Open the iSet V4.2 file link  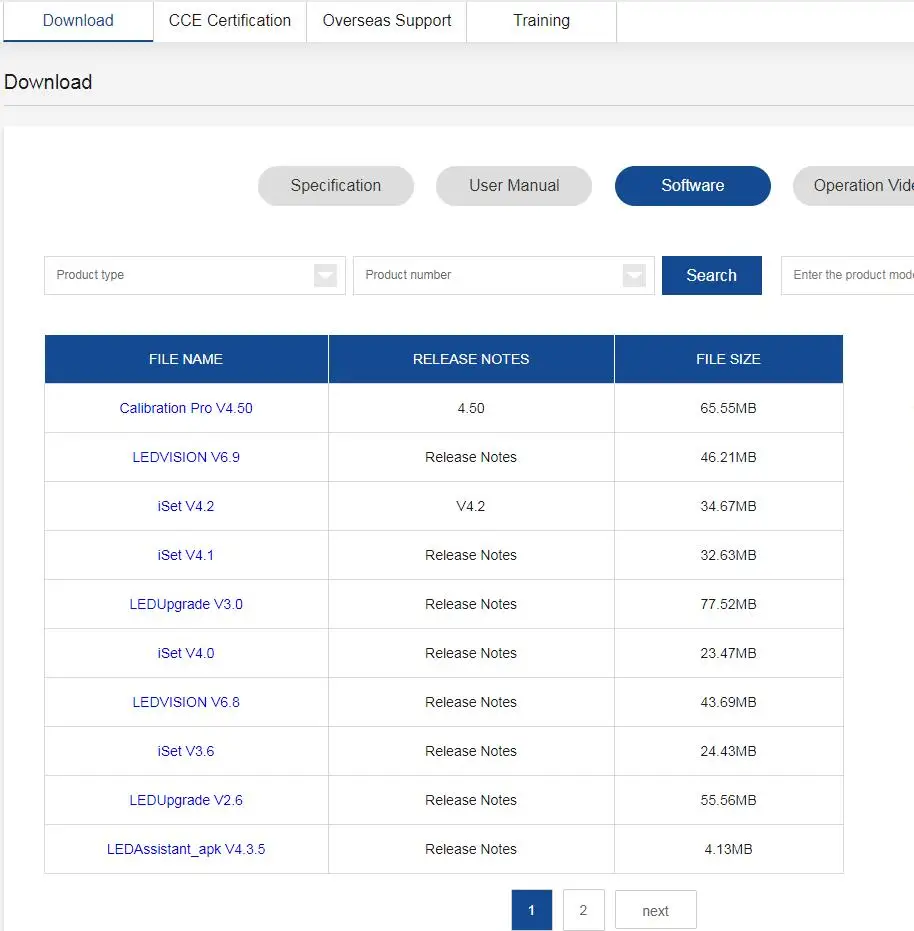[x=186, y=506]
